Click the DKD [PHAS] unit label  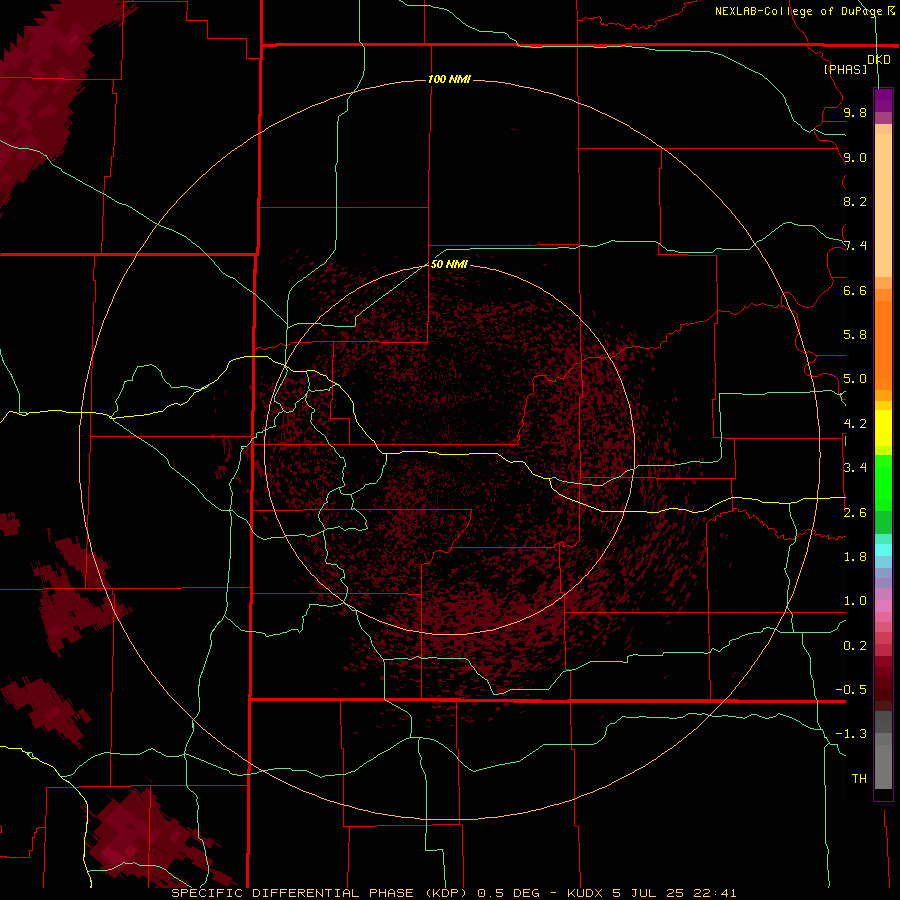pos(856,64)
